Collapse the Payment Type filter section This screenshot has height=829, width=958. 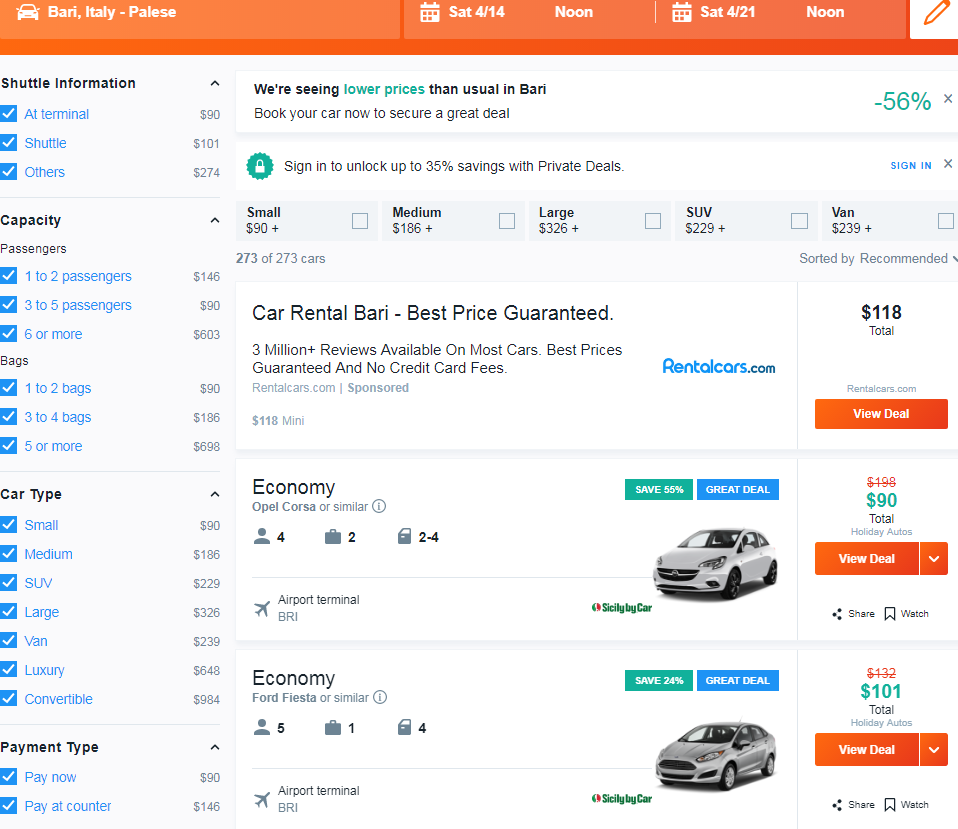coord(215,747)
